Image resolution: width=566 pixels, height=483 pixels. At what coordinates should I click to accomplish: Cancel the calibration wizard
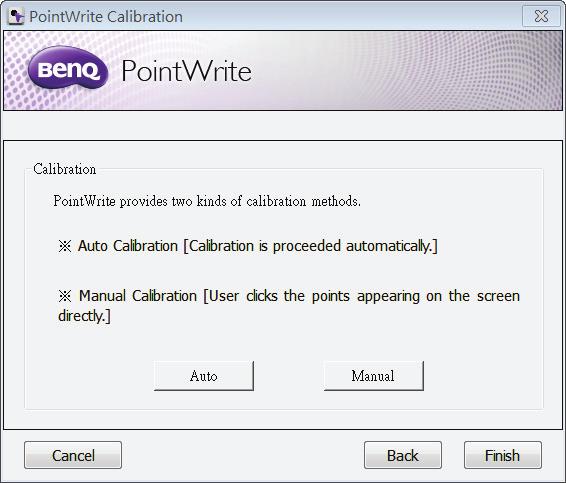click(73, 455)
